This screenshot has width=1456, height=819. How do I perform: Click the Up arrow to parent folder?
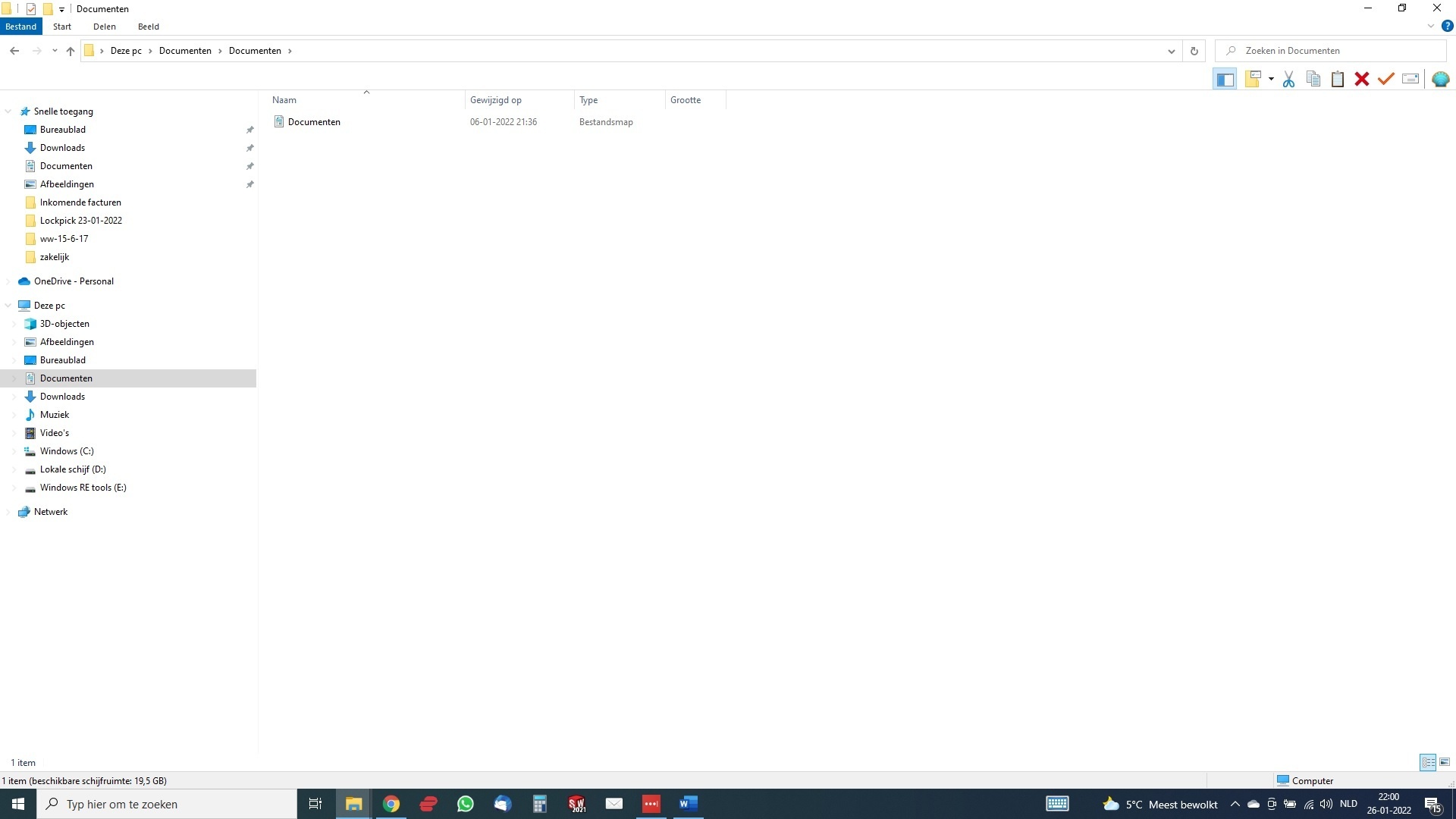coord(70,51)
